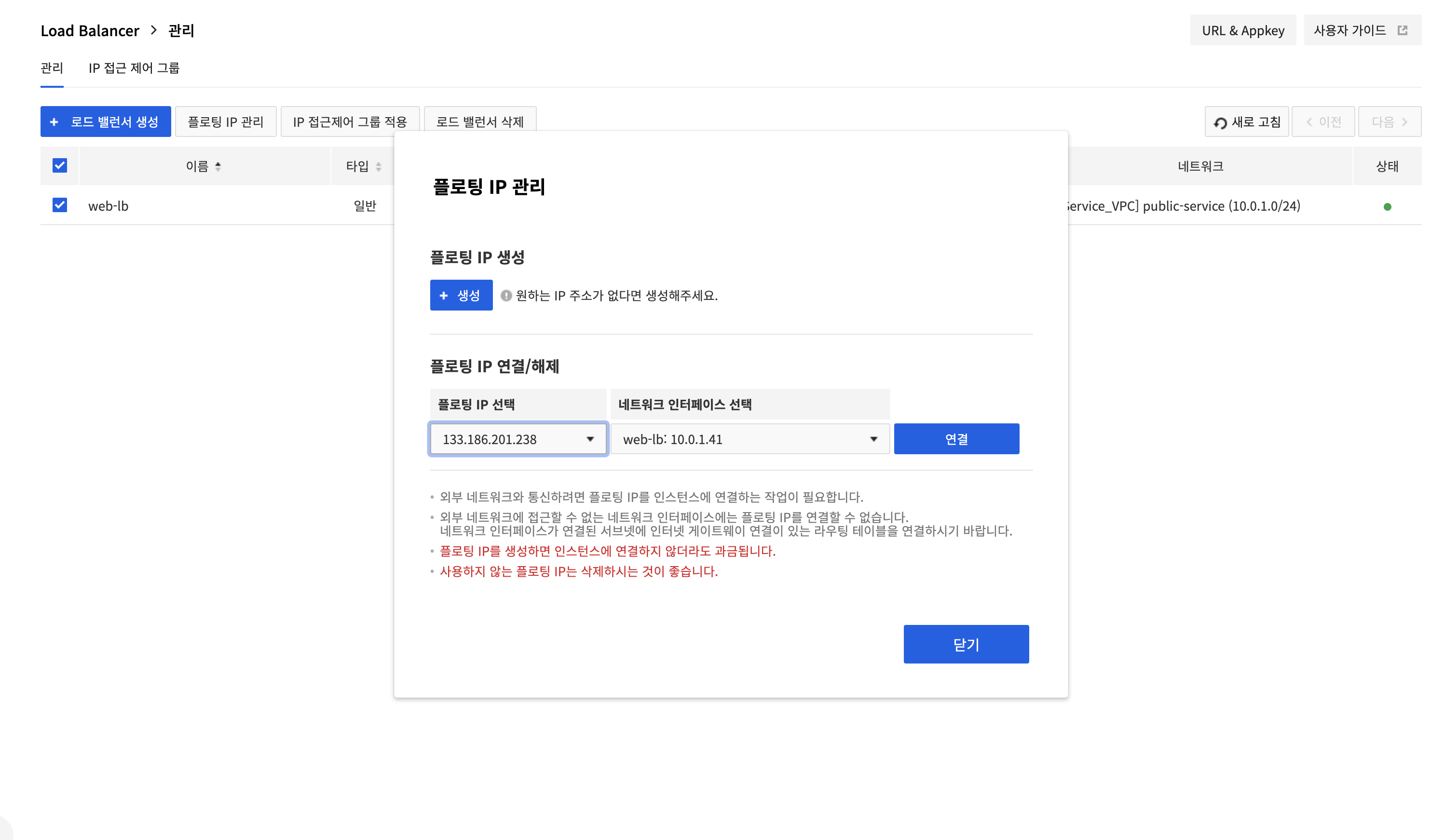This screenshot has width=1444, height=840.
Task: Open the 네트워크 인터페이스 선택 dropdown
Action: (x=749, y=439)
